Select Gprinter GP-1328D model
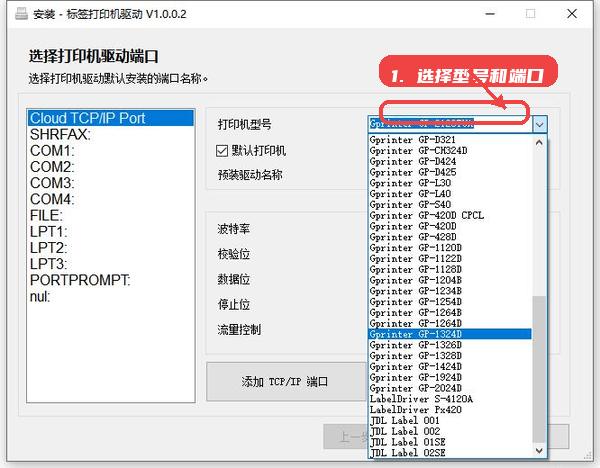This screenshot has height=468, width=600. click(x=450, y=356)
